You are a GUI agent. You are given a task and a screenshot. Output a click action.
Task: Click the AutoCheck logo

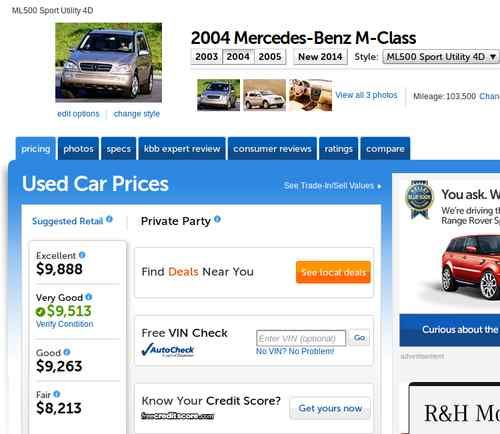point(168,350)
